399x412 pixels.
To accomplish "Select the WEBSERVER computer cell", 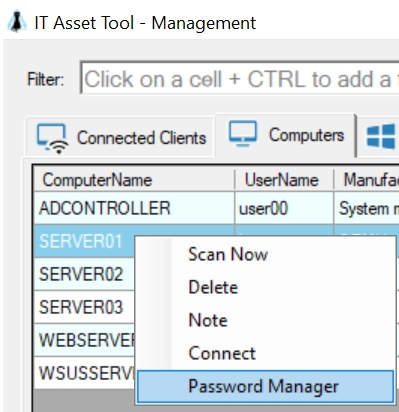I will pyautogui.click(x=84, y=340).
